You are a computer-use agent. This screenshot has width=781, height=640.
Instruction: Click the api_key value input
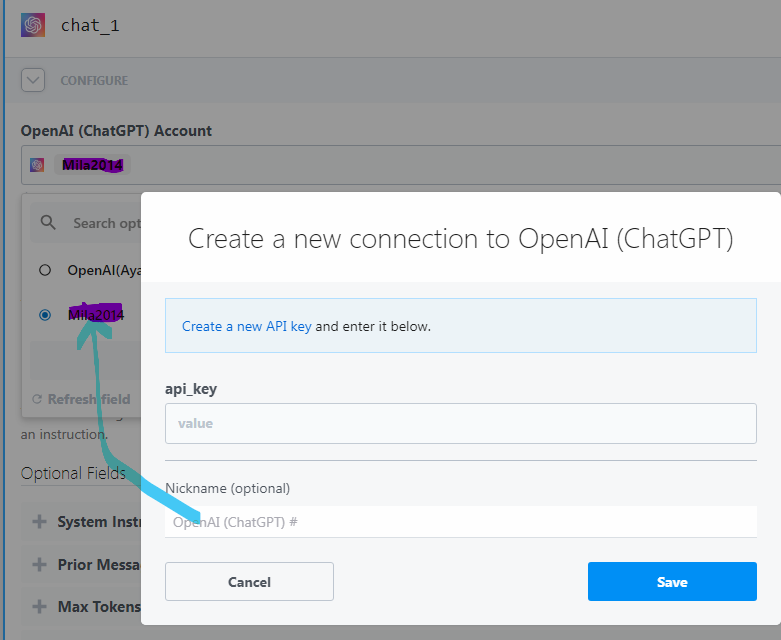point(461,423)
